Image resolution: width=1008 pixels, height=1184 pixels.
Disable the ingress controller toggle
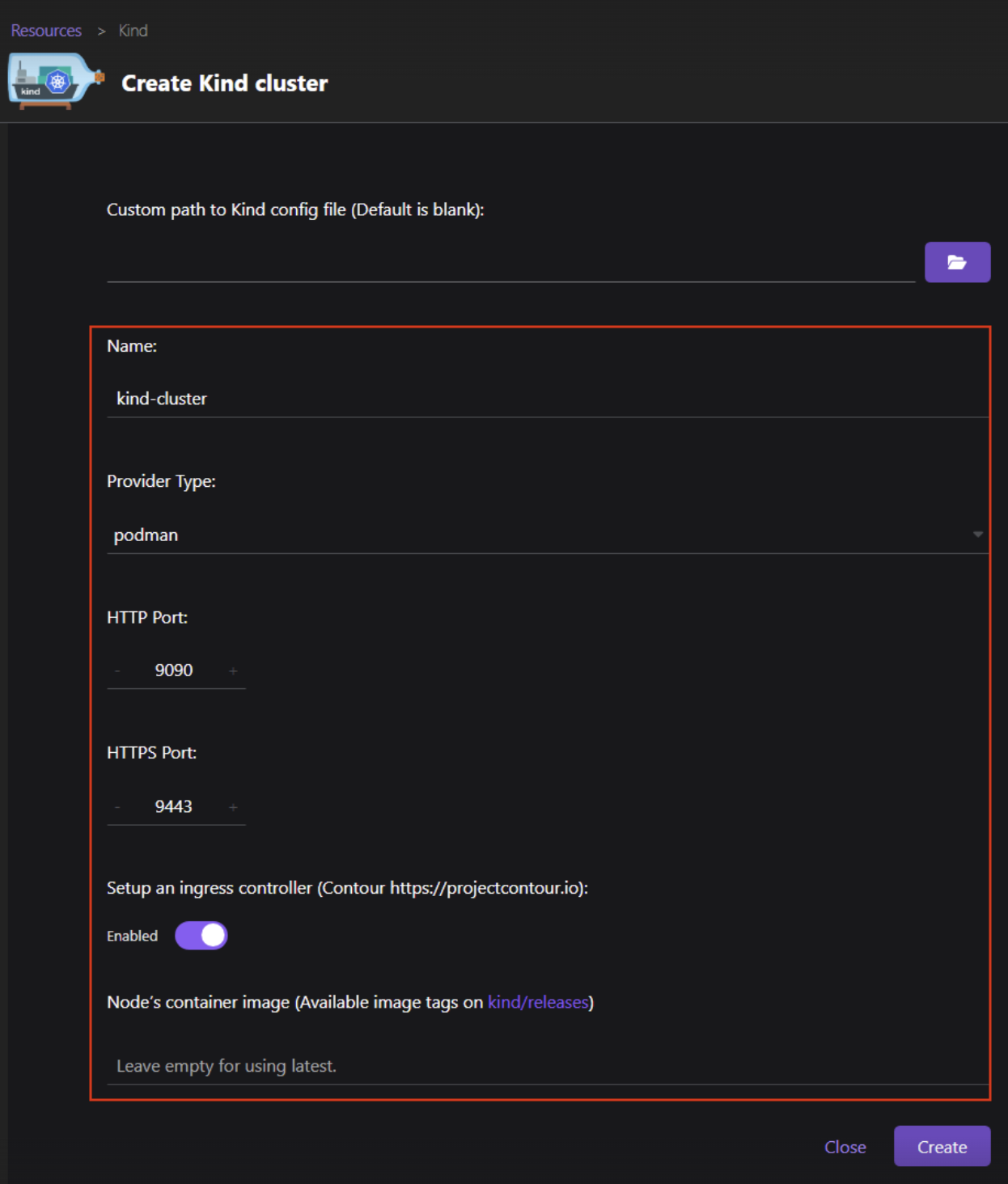(x=201, y=936)
